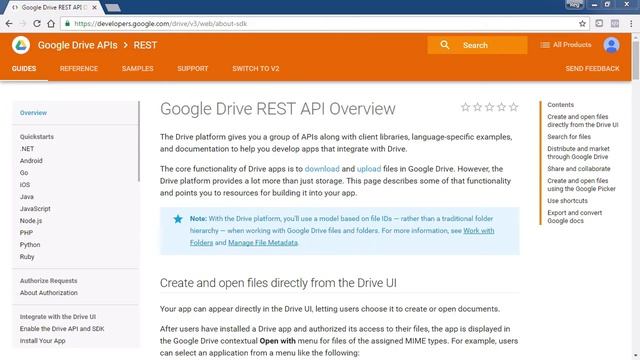Open the Guides tab
The width and height of the screenshot is (640, 360).
coord(24,69)
